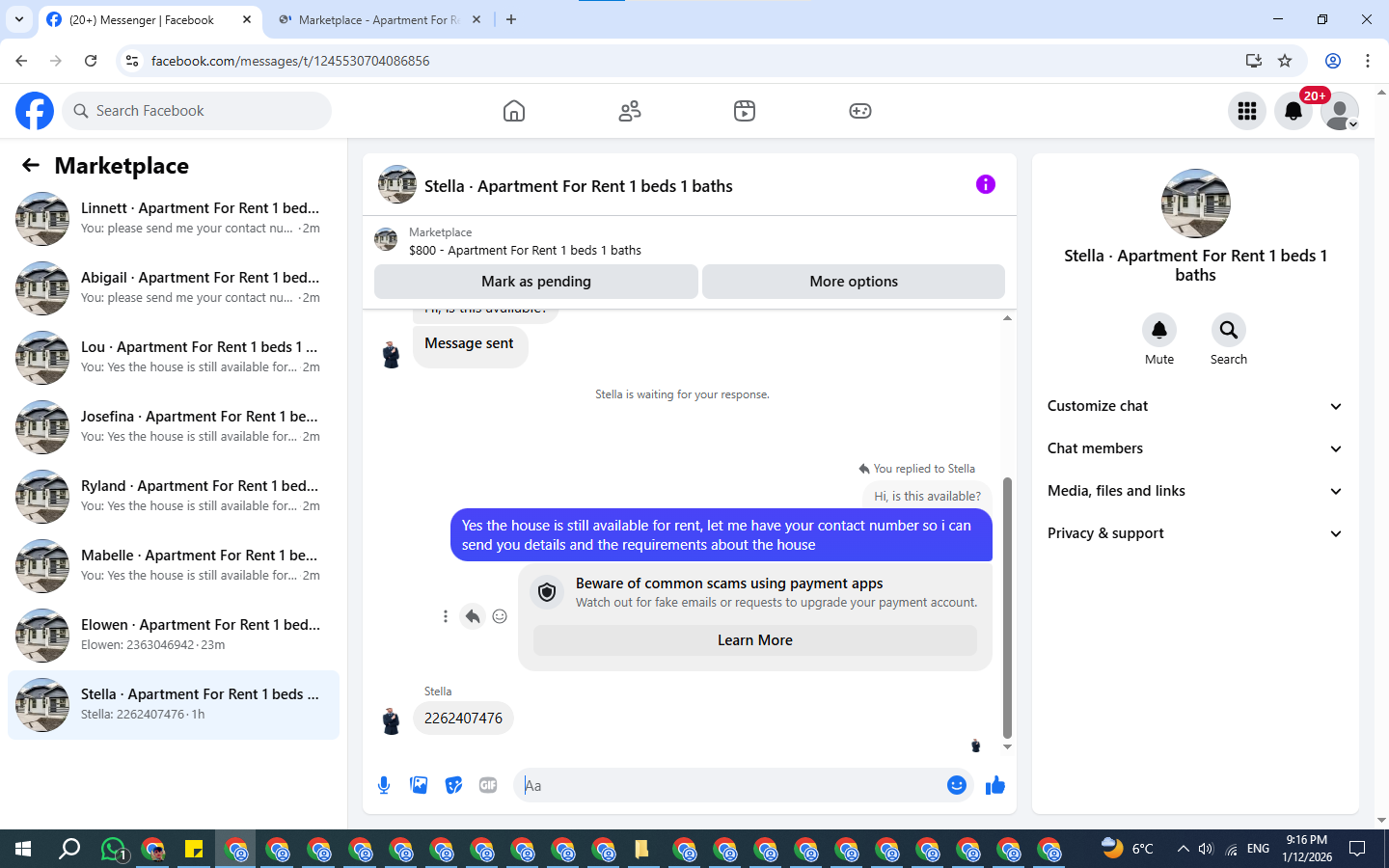The height and width of the screenshot is (868, 1389).
Task: Open Chrome profile icon
Action: pyautogui.click(x=1333, y=61)
